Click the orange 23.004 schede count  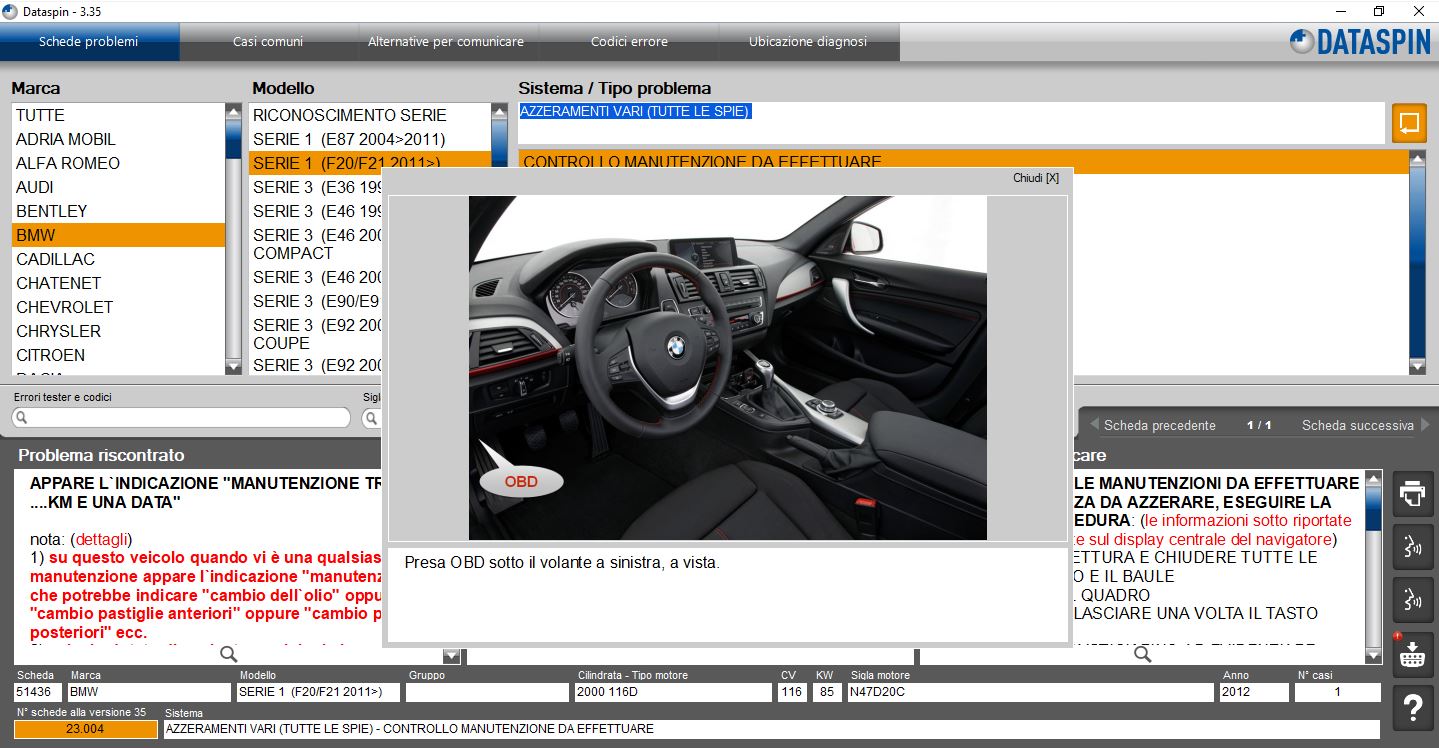click(86, 729)
